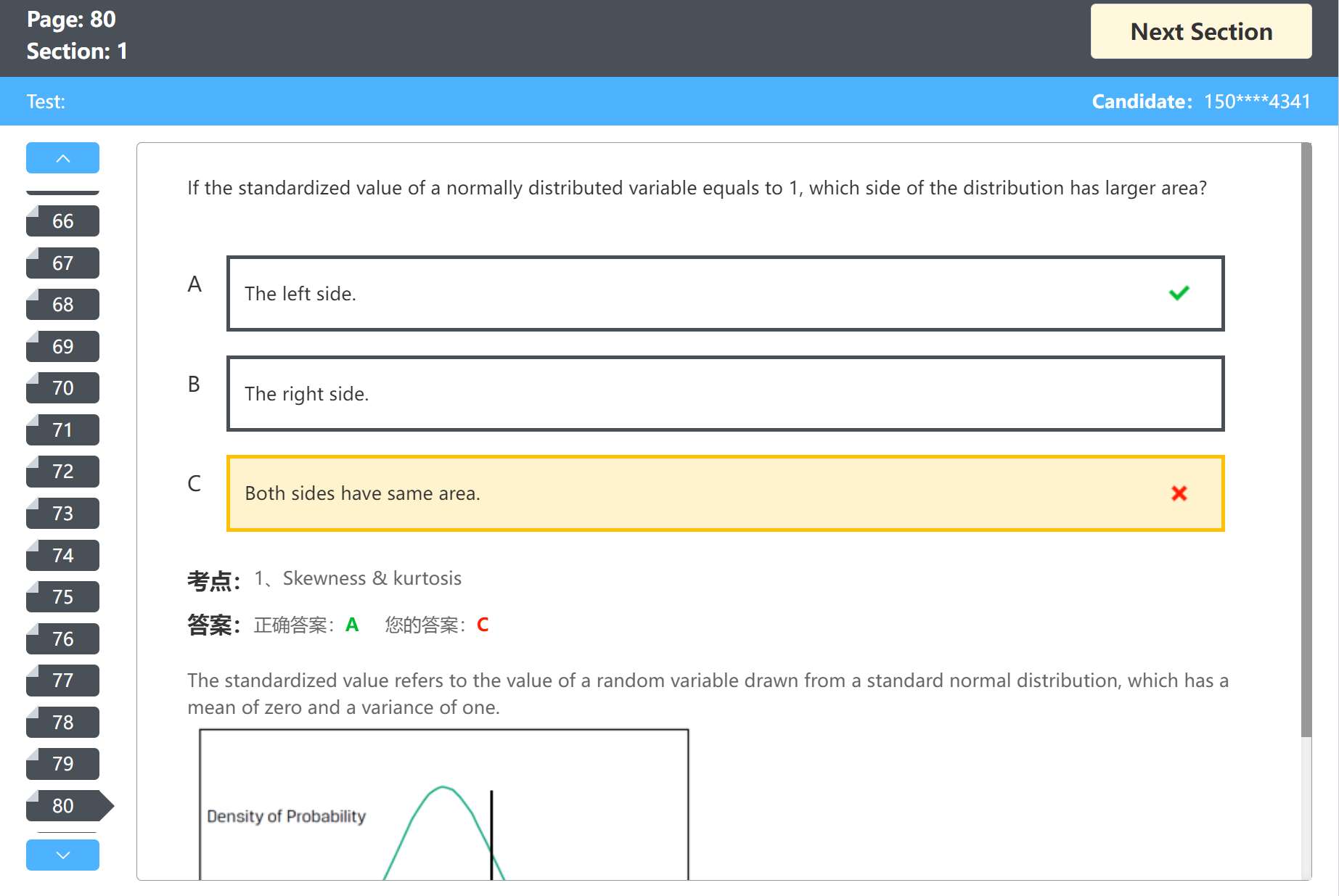Select current question 80 marker
The image size is (1339, 896).
point(69,806)
